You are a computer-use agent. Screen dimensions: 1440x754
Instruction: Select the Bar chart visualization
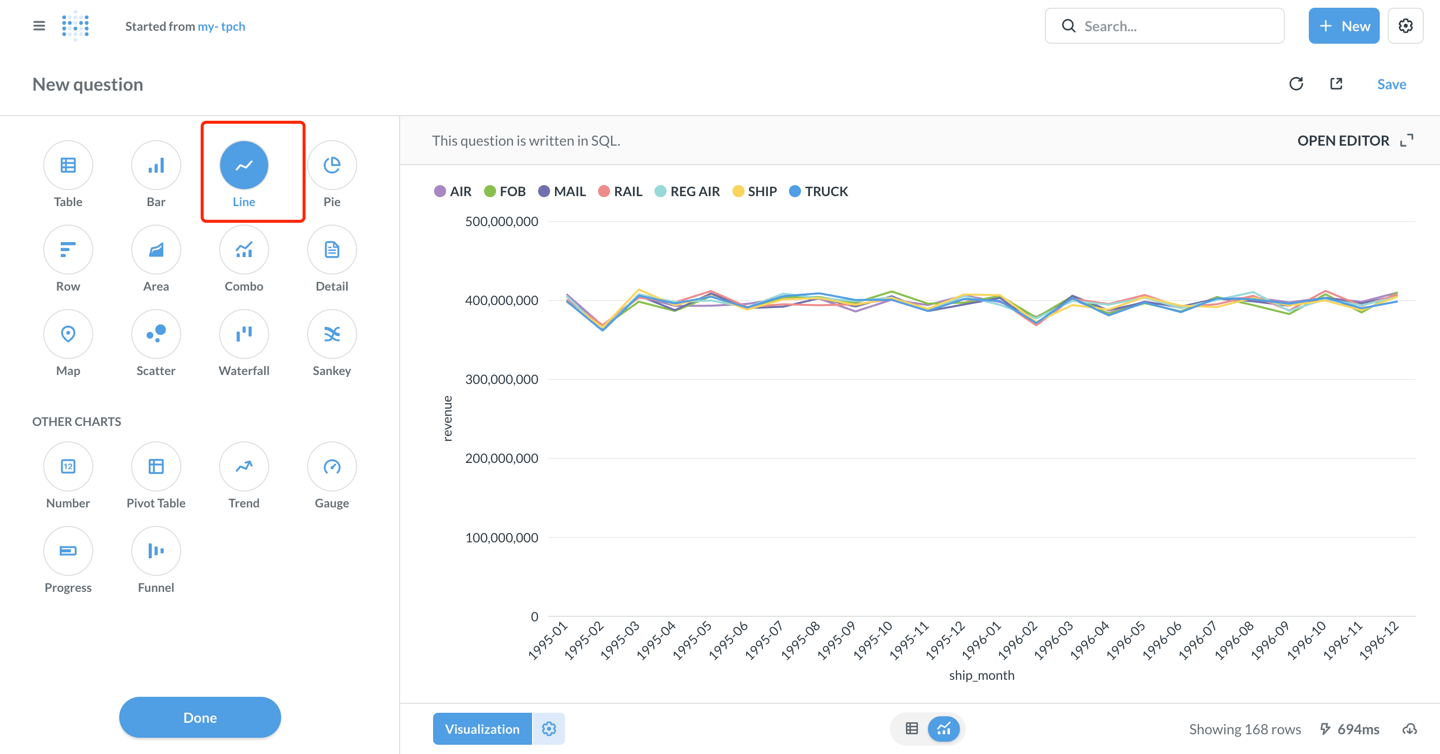[x=156, y=166]
